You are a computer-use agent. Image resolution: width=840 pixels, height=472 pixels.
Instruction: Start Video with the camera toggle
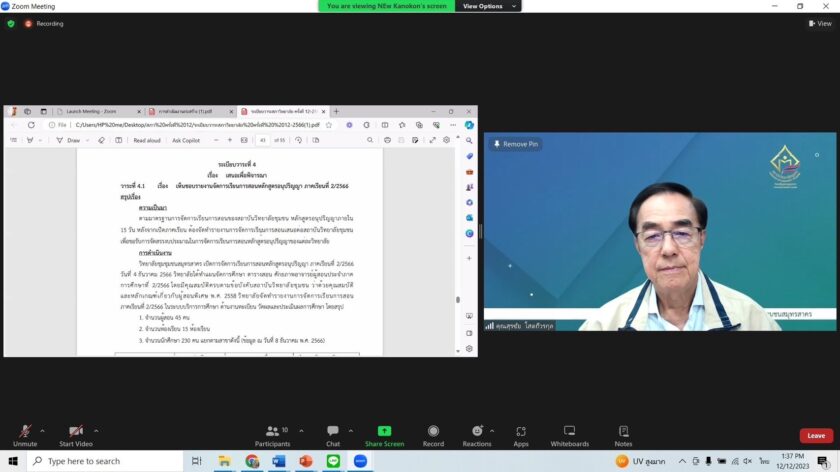[75, 434]
